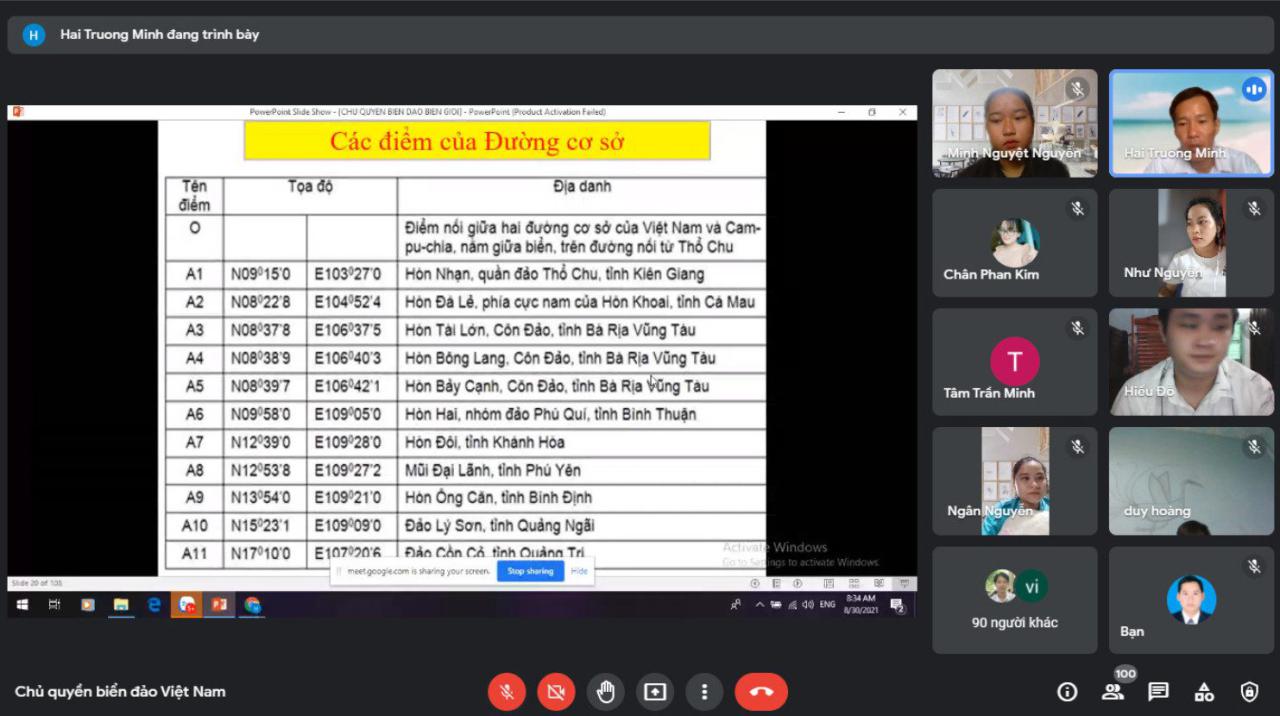Turn on the camera
Image resolution: width=1280 pixels, height=716 pixels.
(556, 692)
